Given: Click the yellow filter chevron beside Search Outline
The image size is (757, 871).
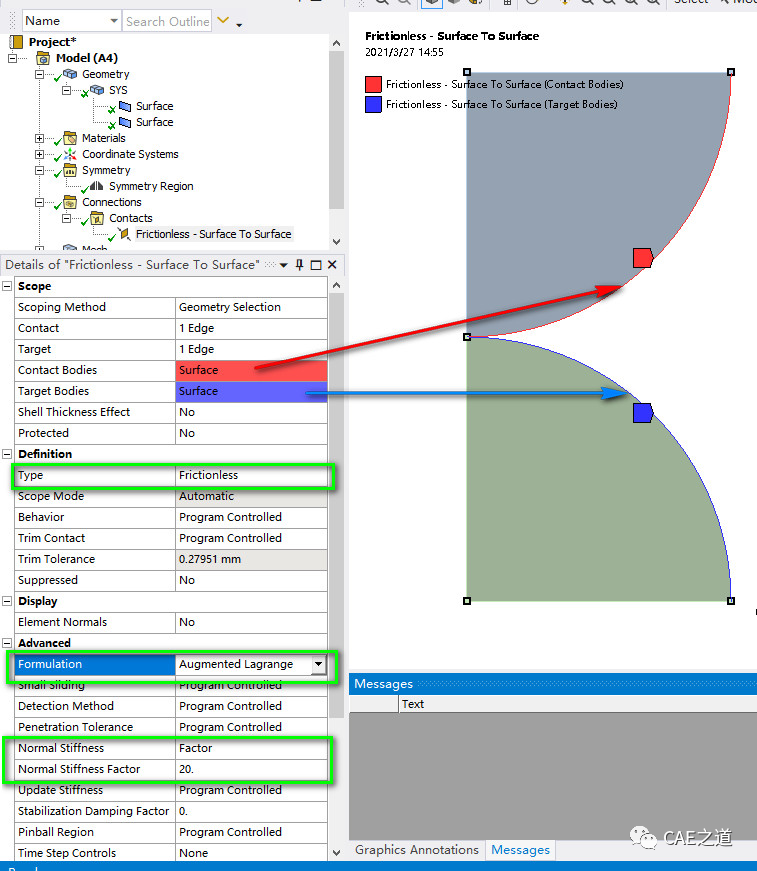Looking at the screenshot, I should tap(223, 21).
